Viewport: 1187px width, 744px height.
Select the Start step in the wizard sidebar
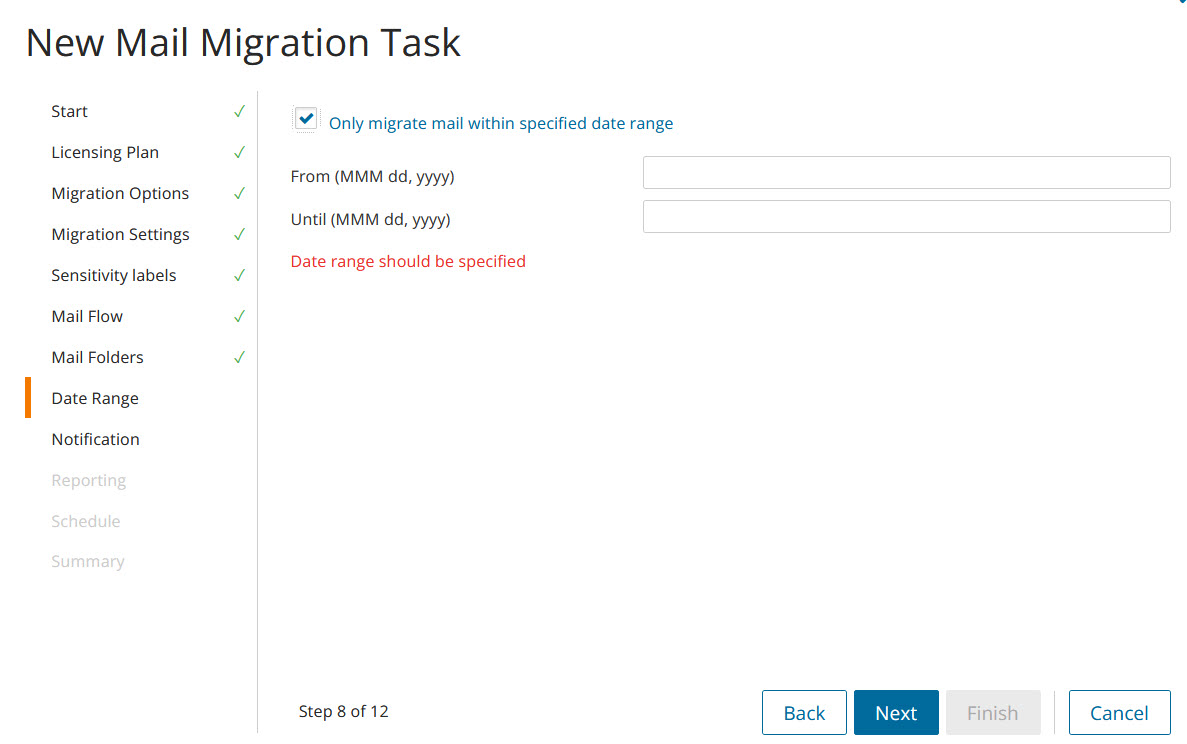[69, 111]
